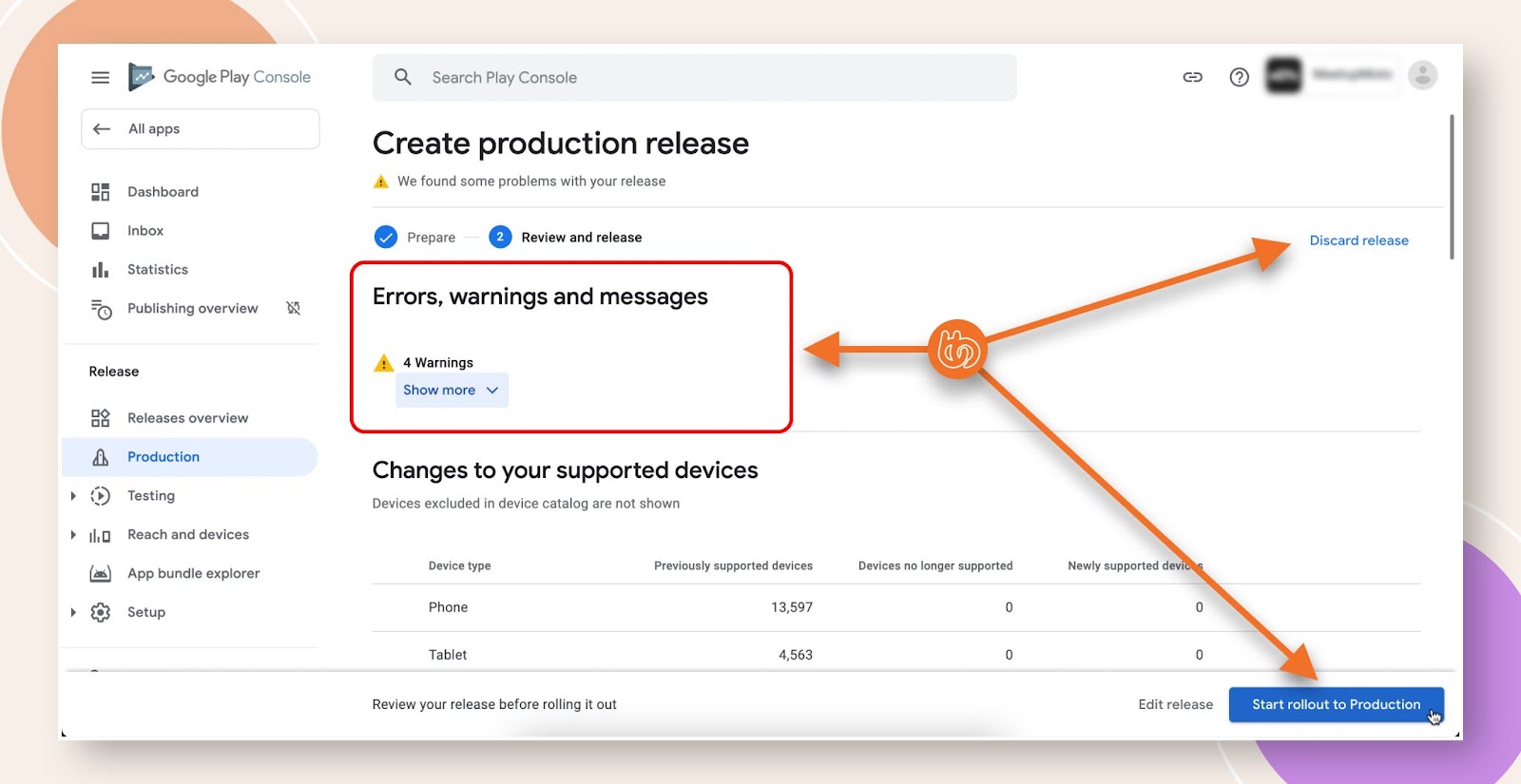The image size is (1521, 784).
Task: Click Discard release link
Action: point(1358,241)
